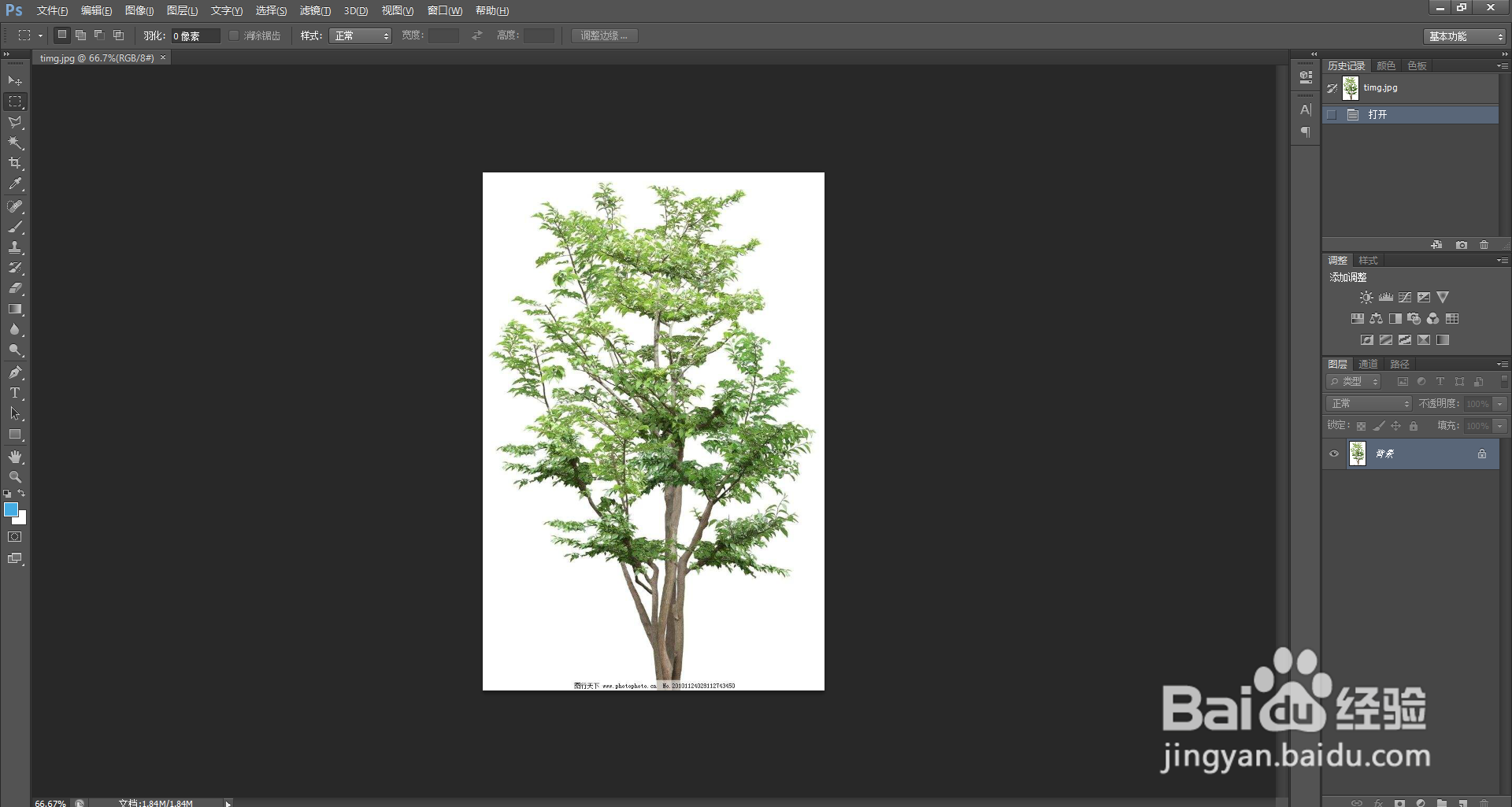The height and width of the screenshot is (807, 1512).
Task: Add a Brightness/Contrast adjustment
Action: (1366, 298)
